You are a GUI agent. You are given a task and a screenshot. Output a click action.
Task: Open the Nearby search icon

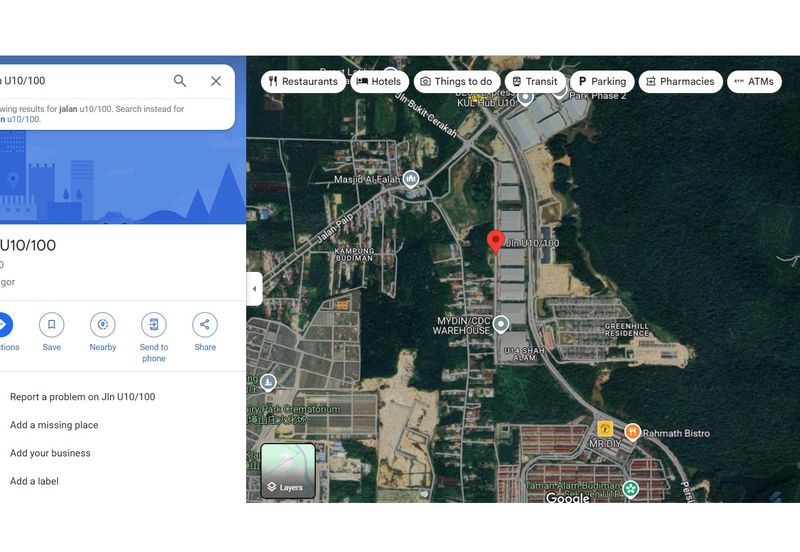(103, 324)
